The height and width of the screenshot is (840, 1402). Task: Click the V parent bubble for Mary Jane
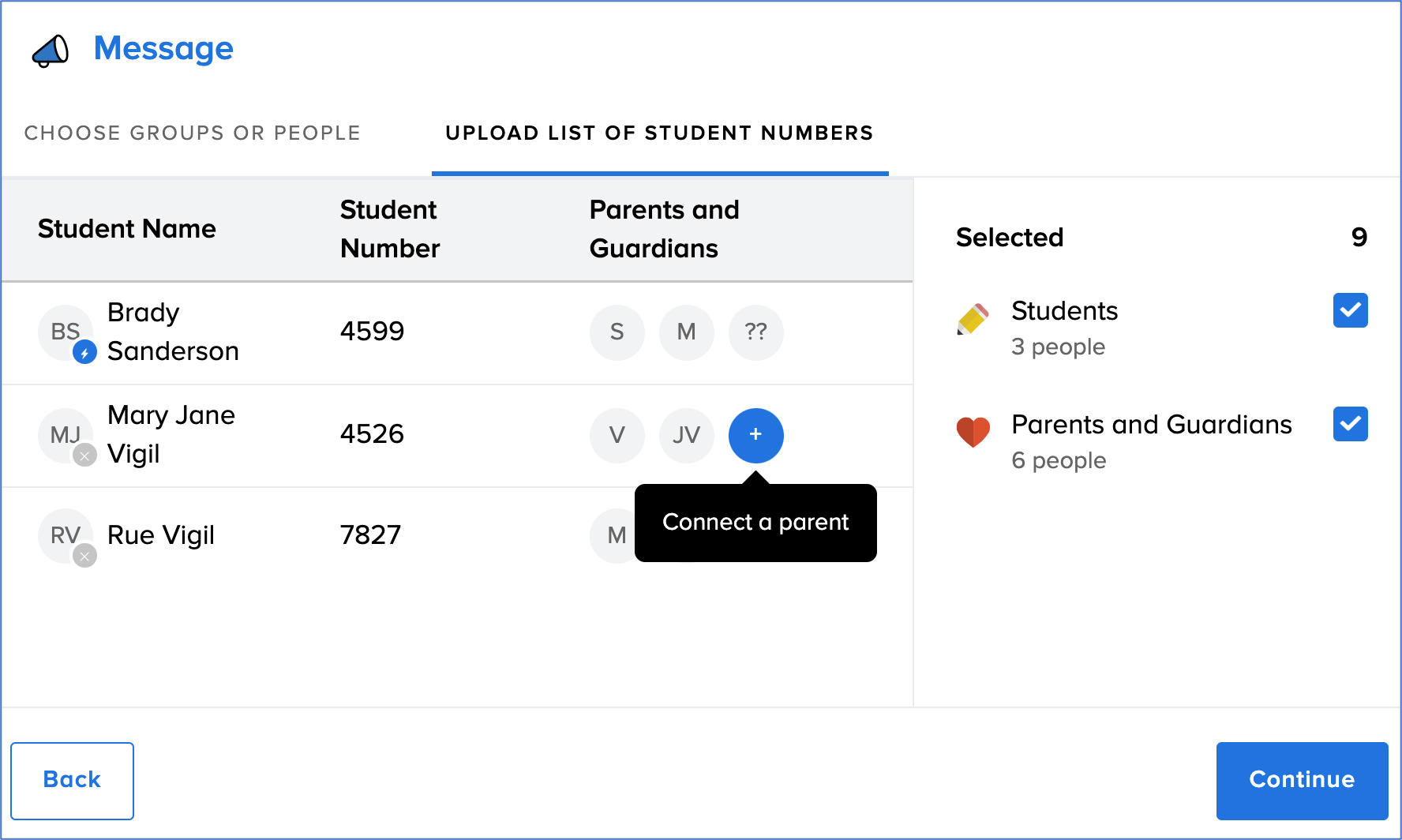[x=617, y=435]
